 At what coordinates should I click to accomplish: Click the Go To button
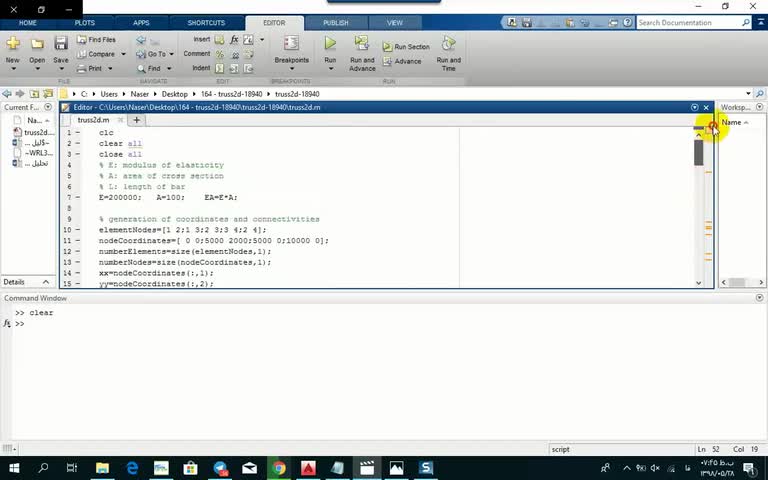tap(151, 54)
